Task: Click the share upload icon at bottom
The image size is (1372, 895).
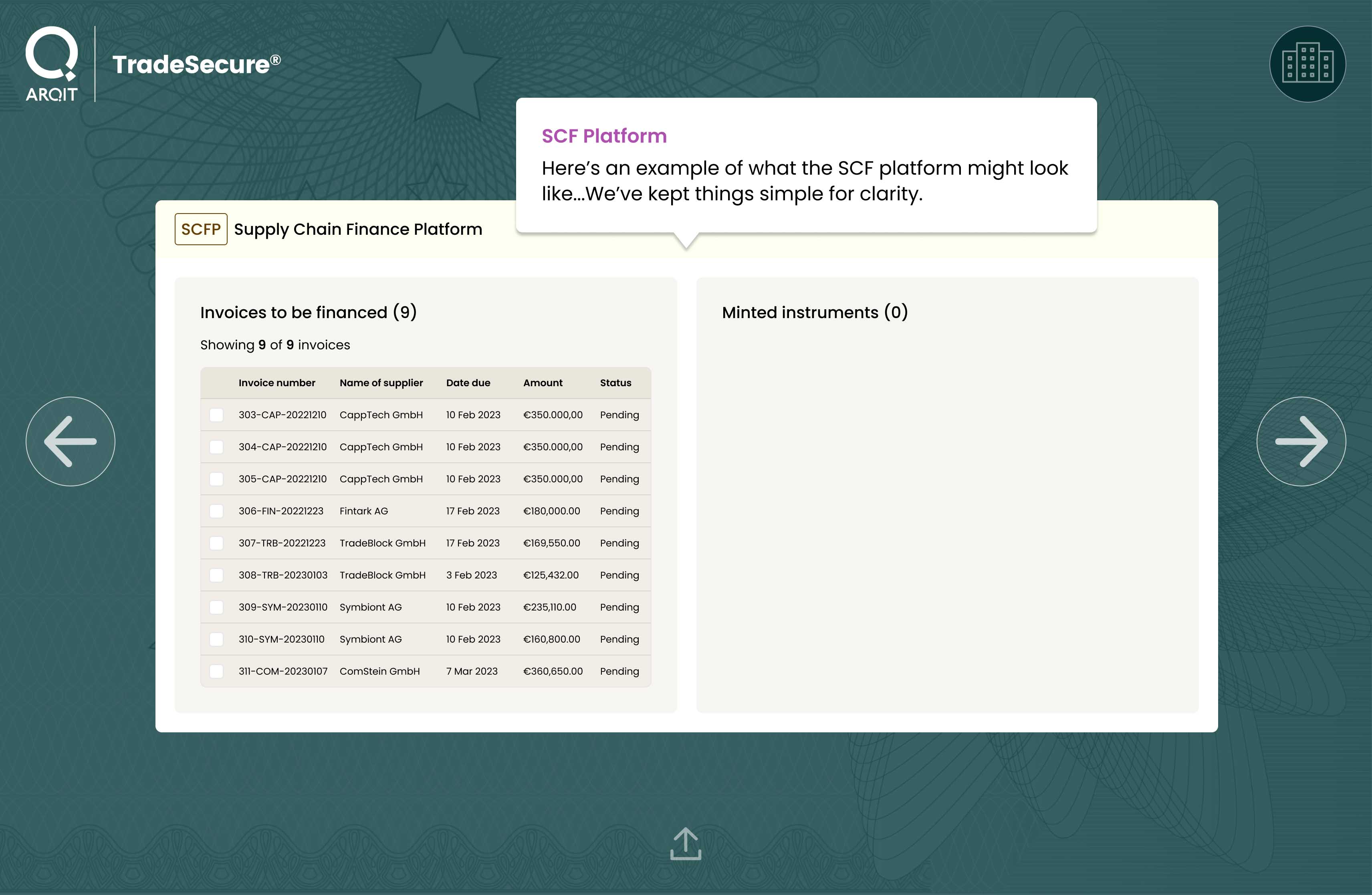Action: (686, 844)
